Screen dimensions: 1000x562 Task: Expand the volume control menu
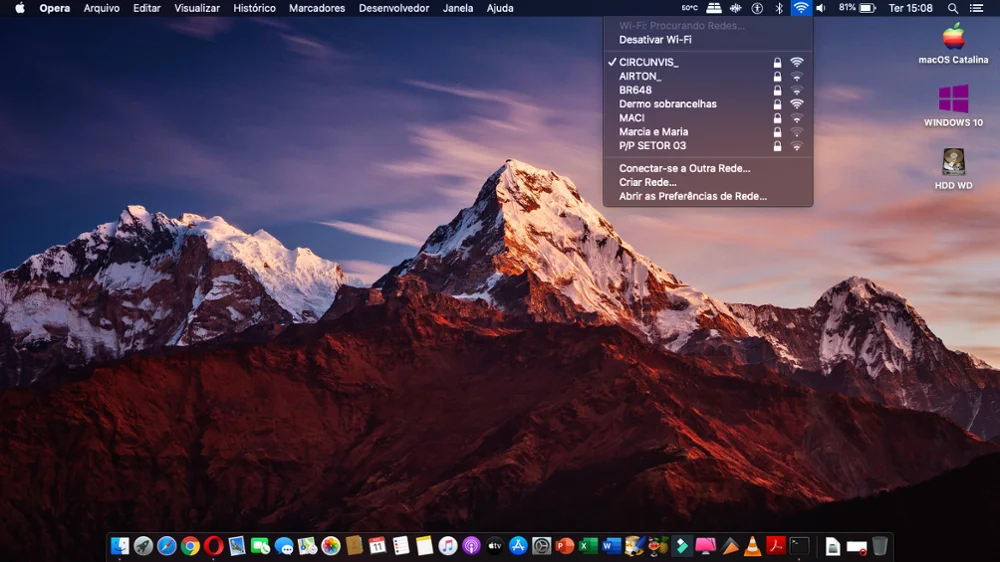[821, 8]
